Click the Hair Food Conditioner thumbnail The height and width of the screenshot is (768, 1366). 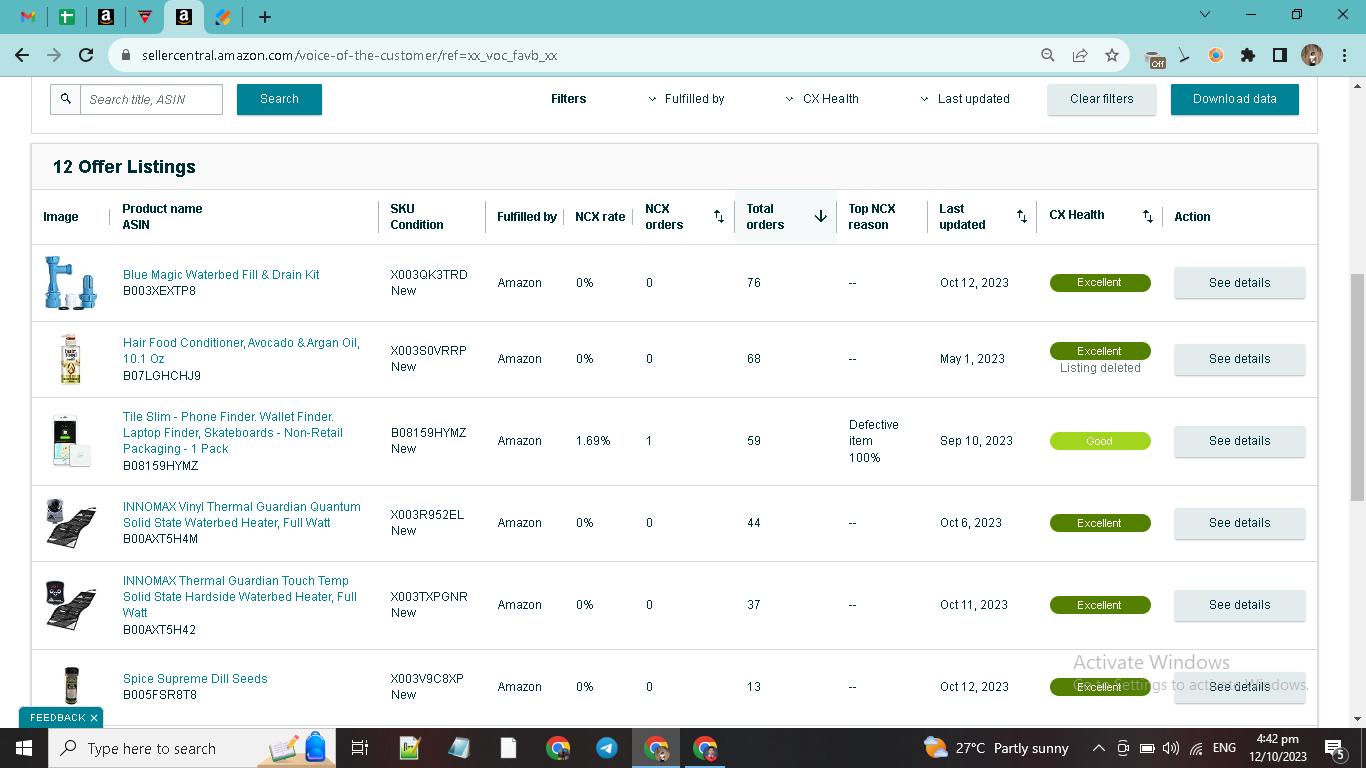pyautogui.click(x=70, y=359)
